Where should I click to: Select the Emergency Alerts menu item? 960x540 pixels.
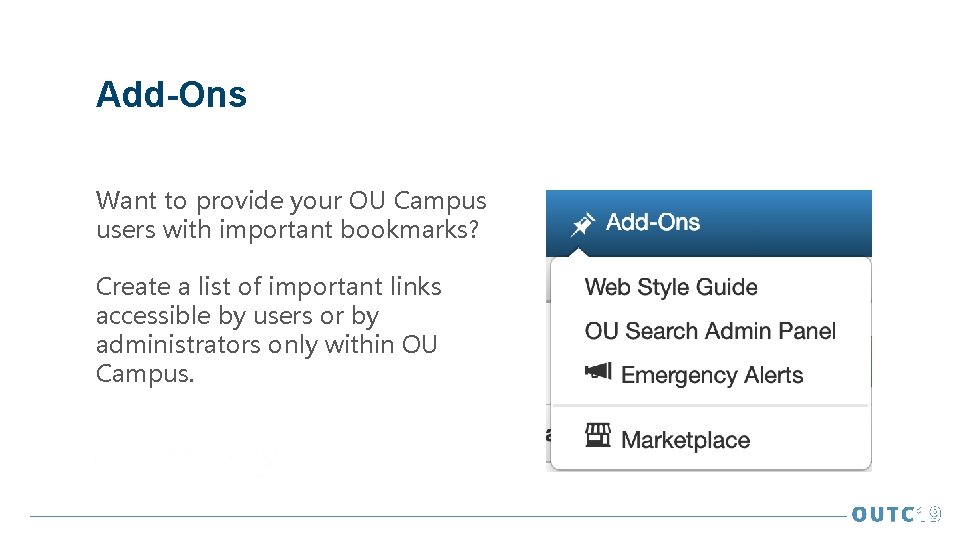tap(712, 376)
